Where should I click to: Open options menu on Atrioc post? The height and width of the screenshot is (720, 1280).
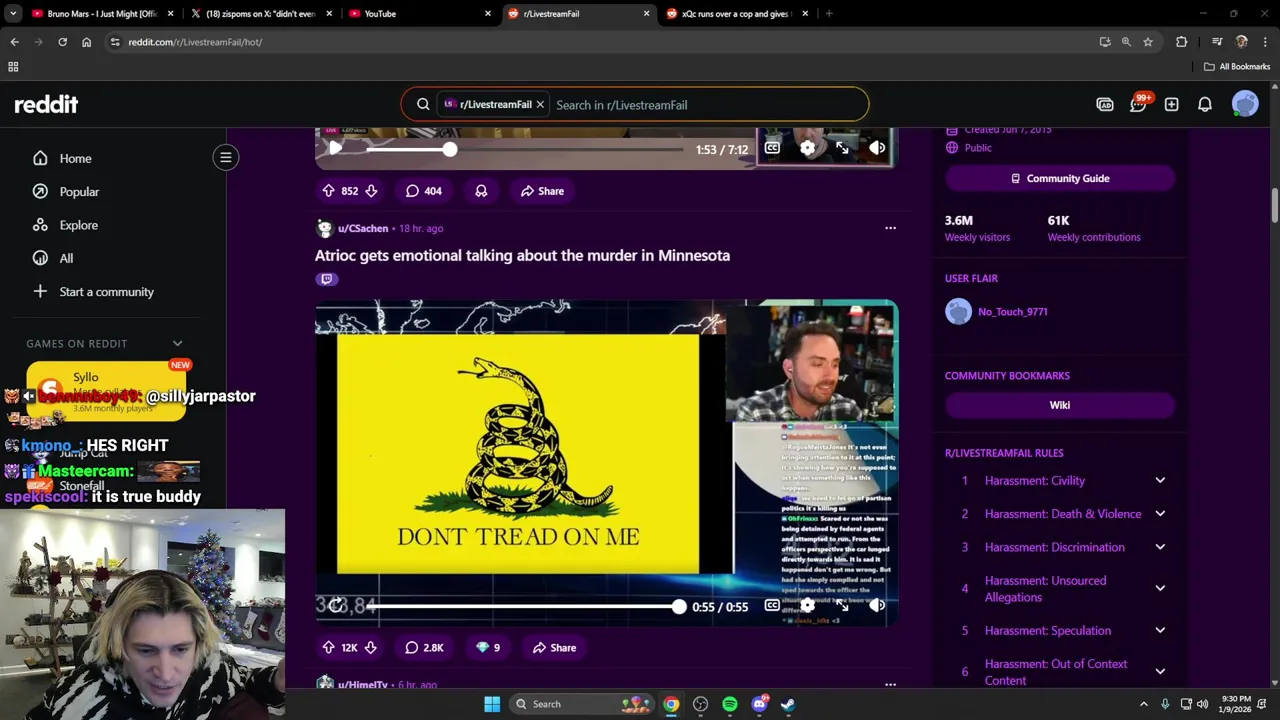[x=890, y=228]
